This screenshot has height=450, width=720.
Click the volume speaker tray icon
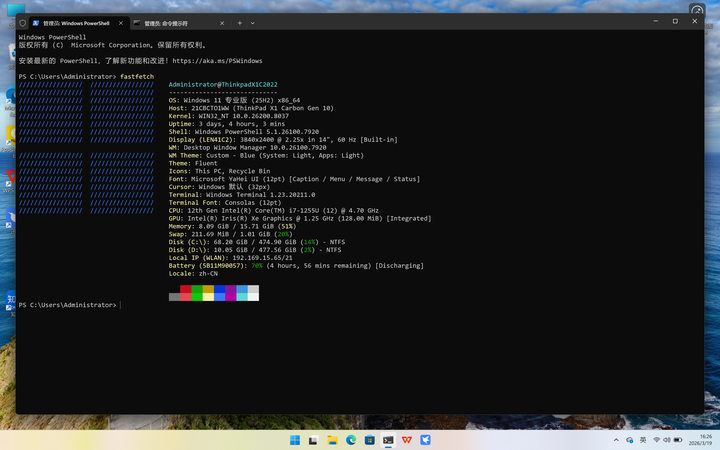coord(667,440)
